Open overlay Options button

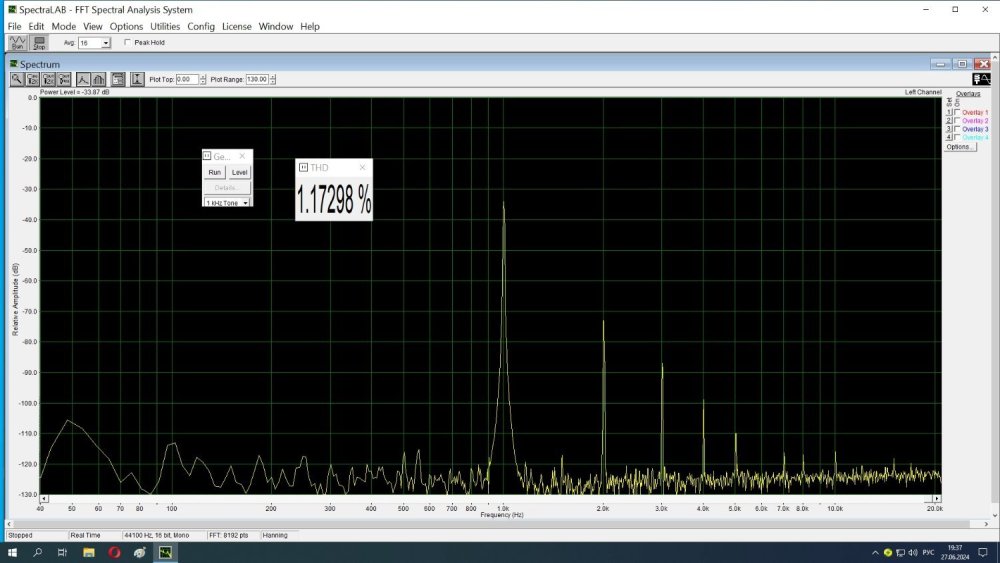pyautogui.click(x=959, y=146)
